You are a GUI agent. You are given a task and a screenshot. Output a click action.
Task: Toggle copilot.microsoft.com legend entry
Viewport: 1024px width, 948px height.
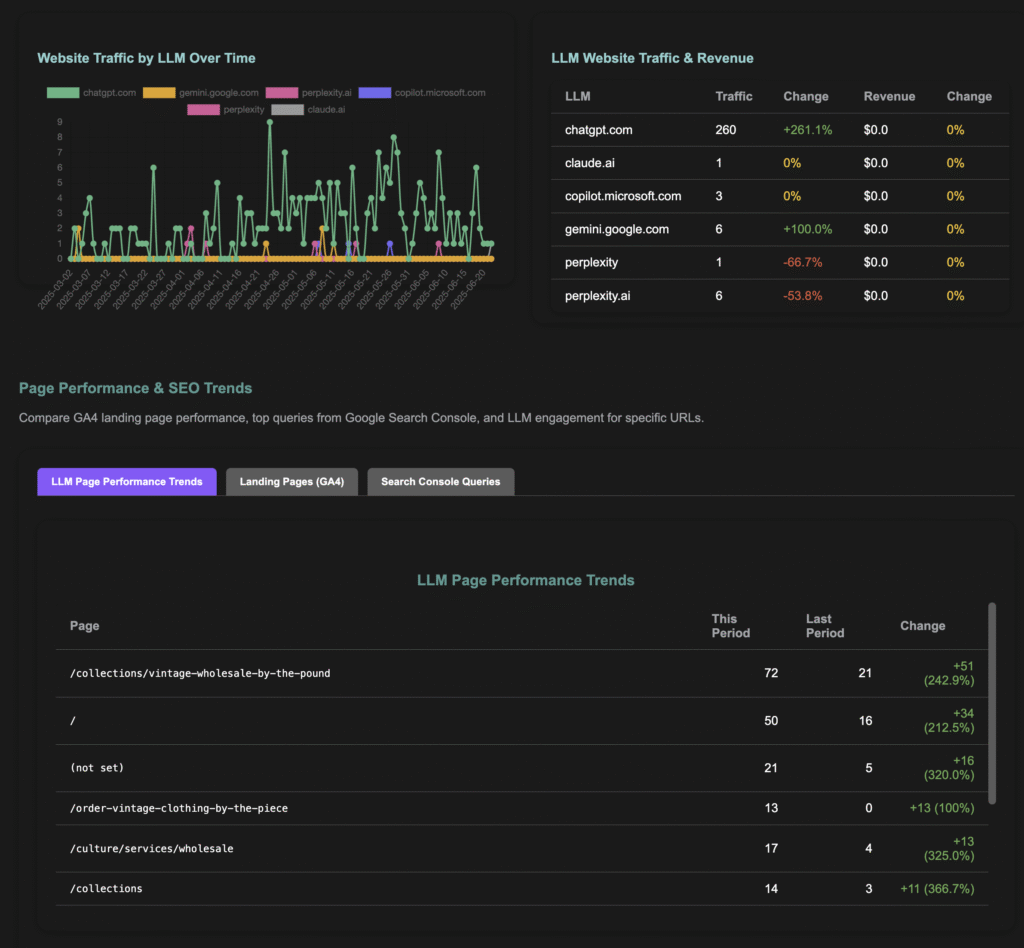click(x=421, y=93)
